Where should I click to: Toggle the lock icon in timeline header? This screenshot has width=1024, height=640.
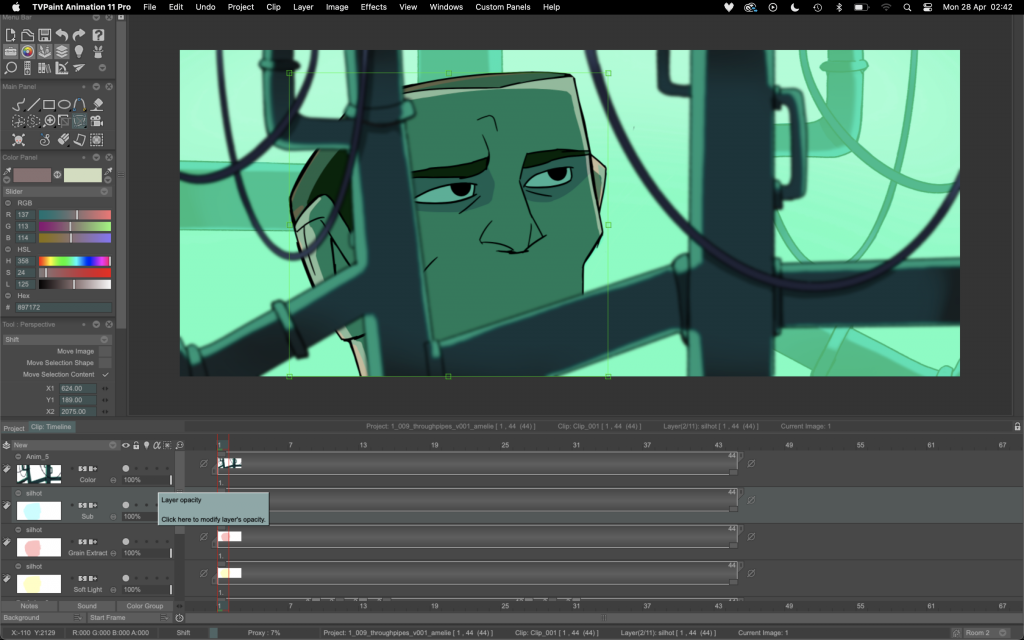click(136, 445)
